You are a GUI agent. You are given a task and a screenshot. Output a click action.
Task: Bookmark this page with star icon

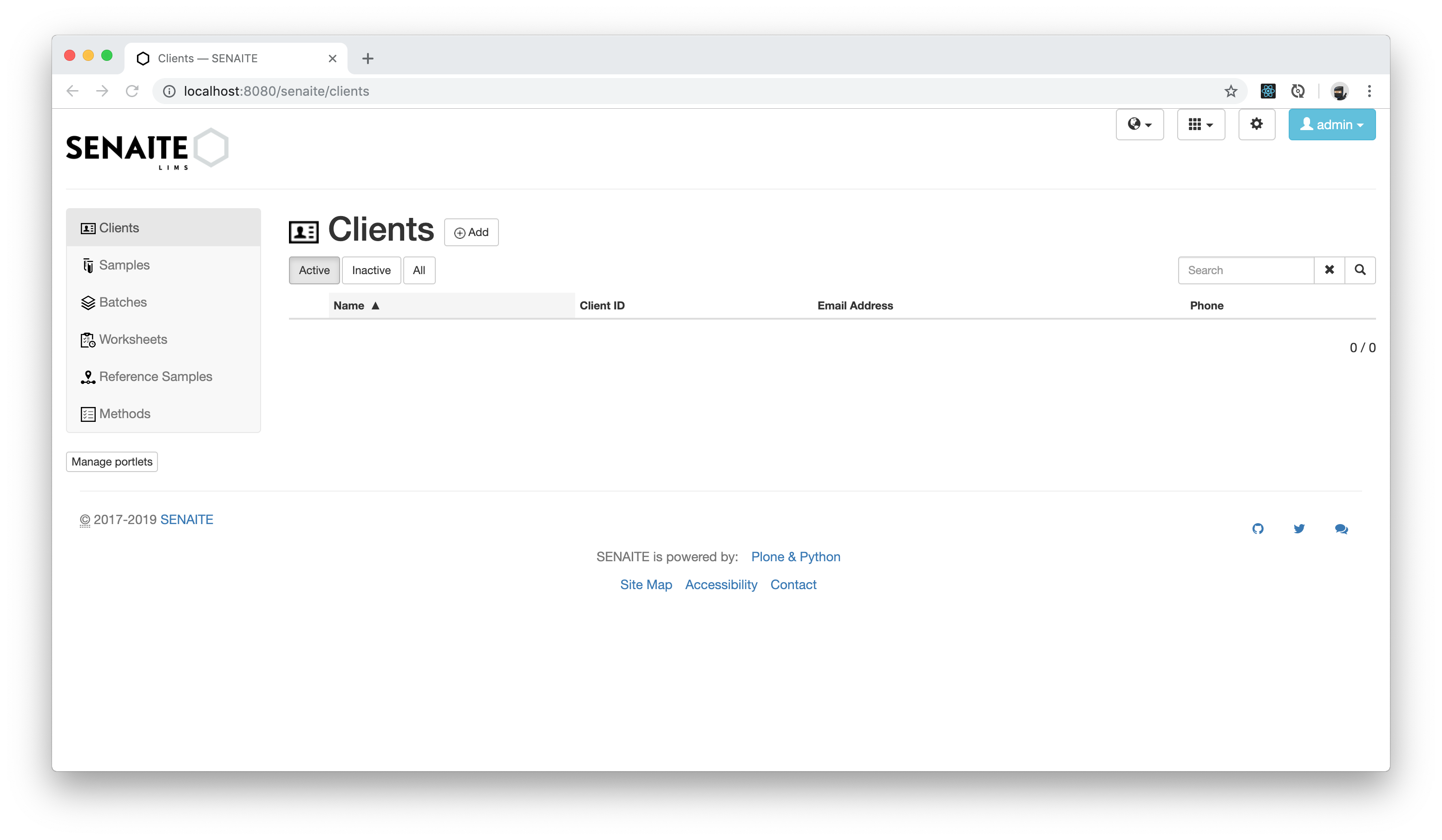click(1231, 91)
